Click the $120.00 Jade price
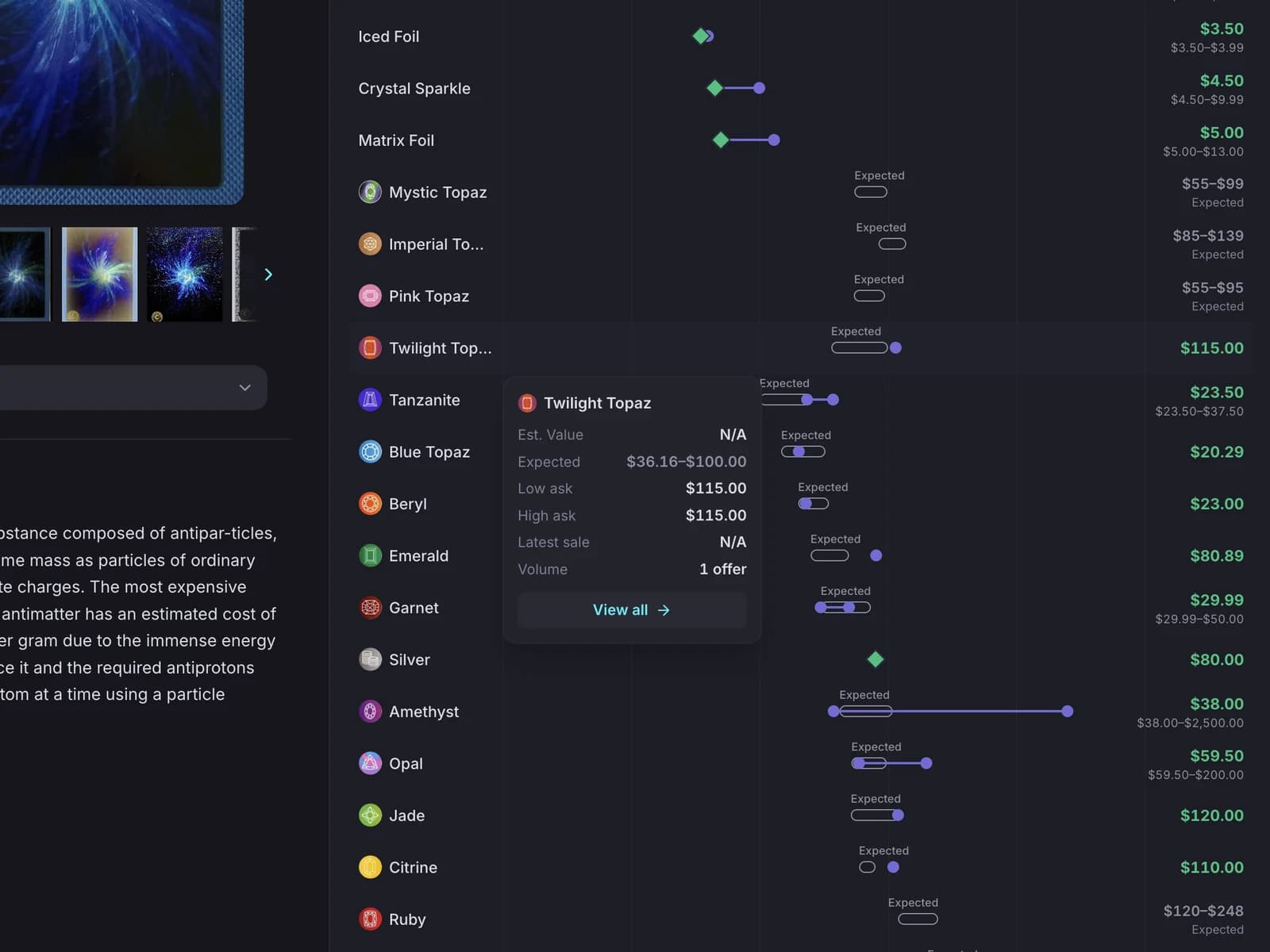The width and height of the screenshot is (1270, 952). 1211,816
